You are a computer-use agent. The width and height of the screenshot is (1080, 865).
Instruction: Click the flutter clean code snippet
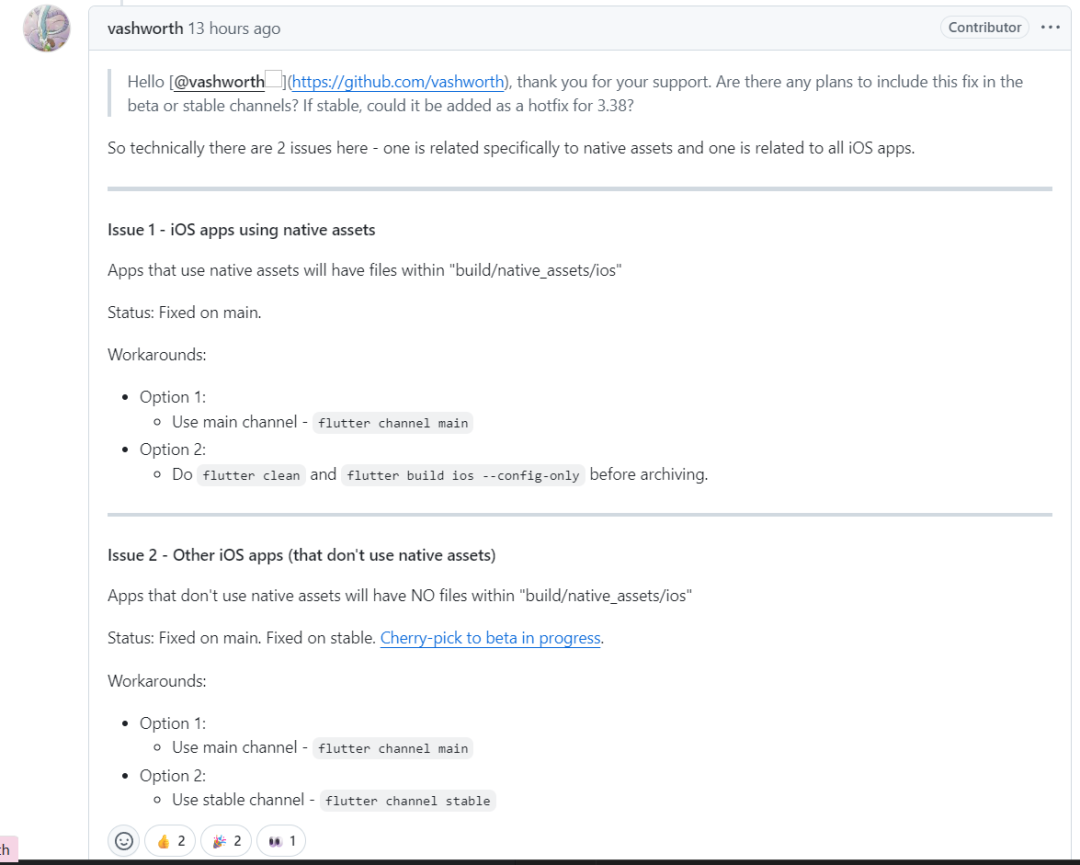click(x=251, y=476)
